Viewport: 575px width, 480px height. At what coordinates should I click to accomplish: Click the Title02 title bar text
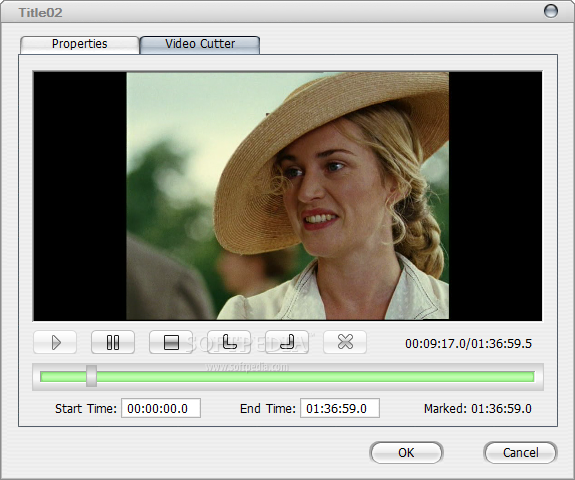tap(40, 13)
